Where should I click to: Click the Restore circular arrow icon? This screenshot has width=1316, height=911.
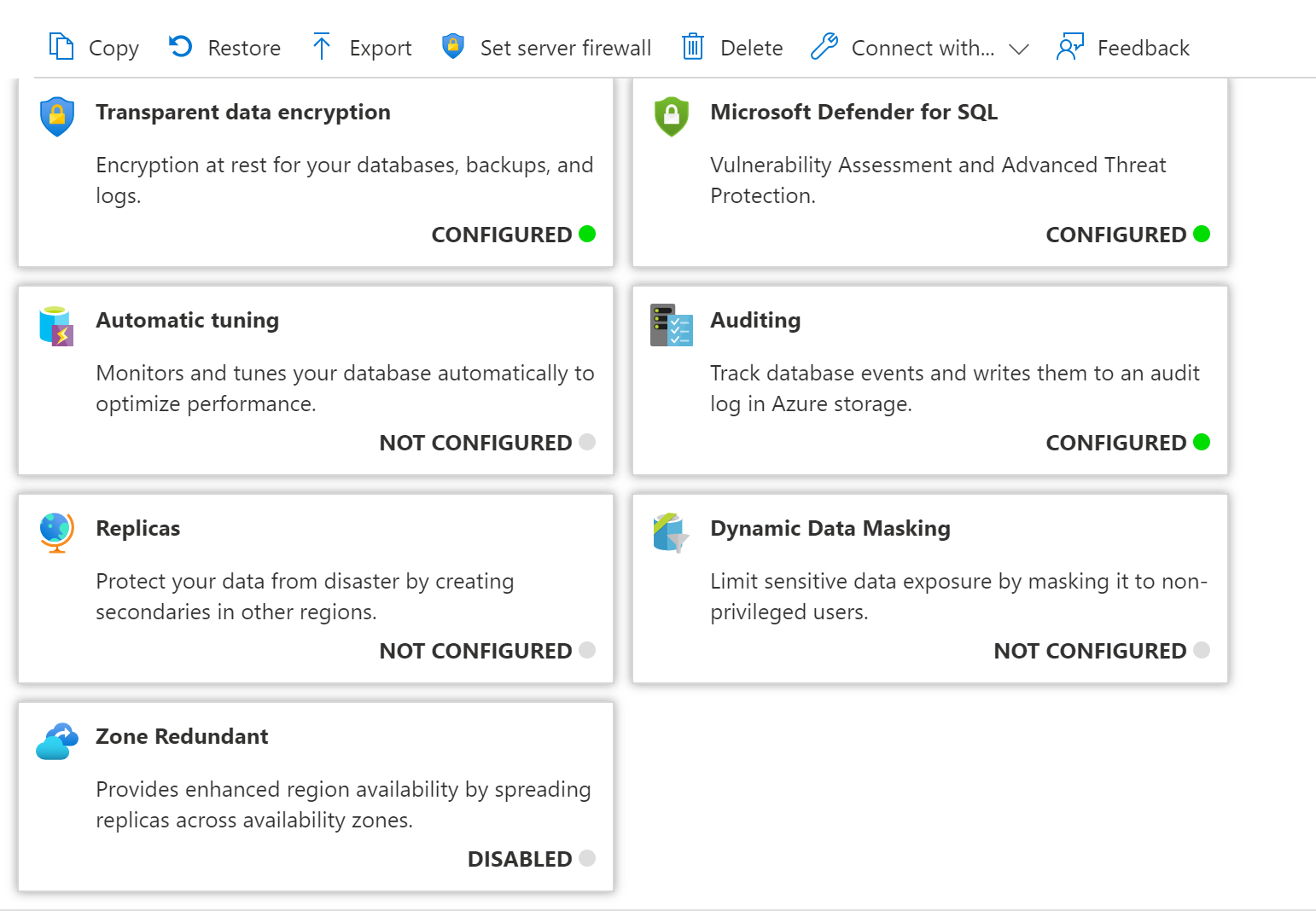(180, 46)
